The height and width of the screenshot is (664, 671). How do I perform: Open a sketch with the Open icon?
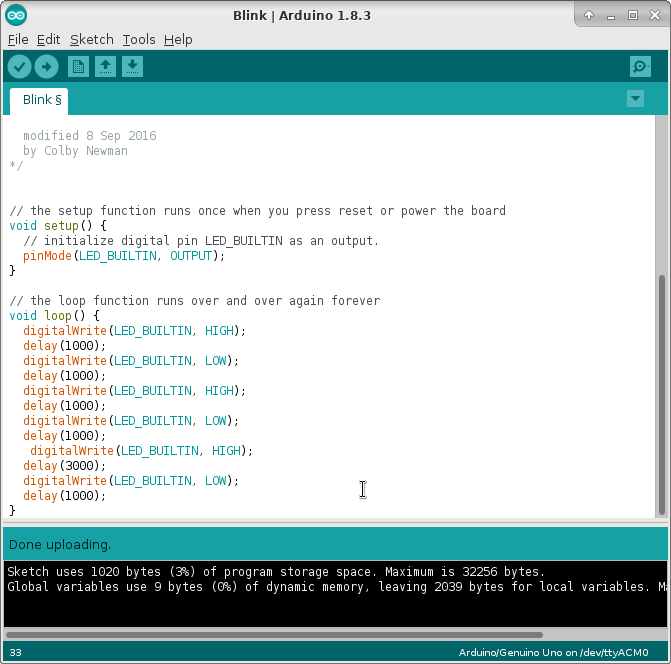coord(105,67)
